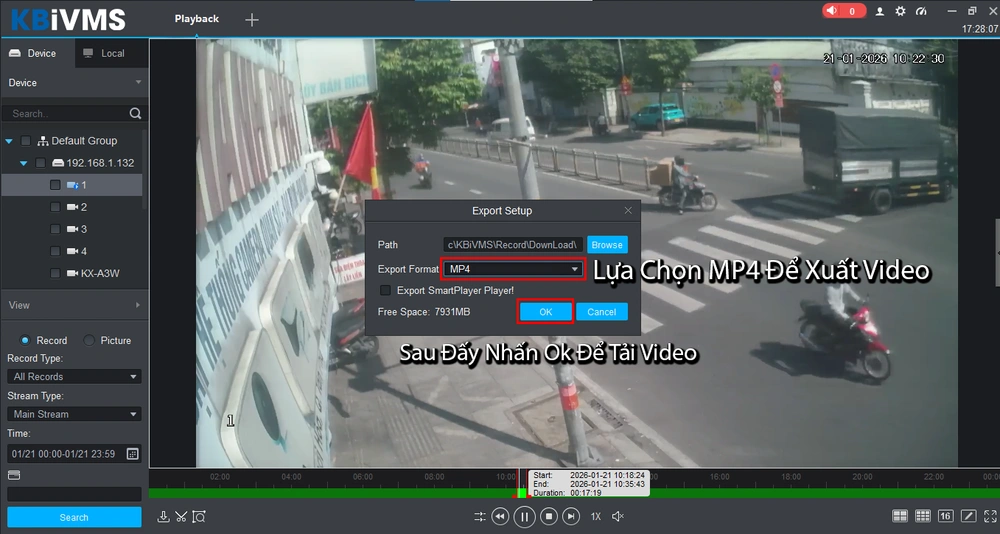Image resolution: width=1000 pixels, height=534 pixels.
Task: Open the system performance gauge icon
Action: pyautogui.click(x=920, y=11)
